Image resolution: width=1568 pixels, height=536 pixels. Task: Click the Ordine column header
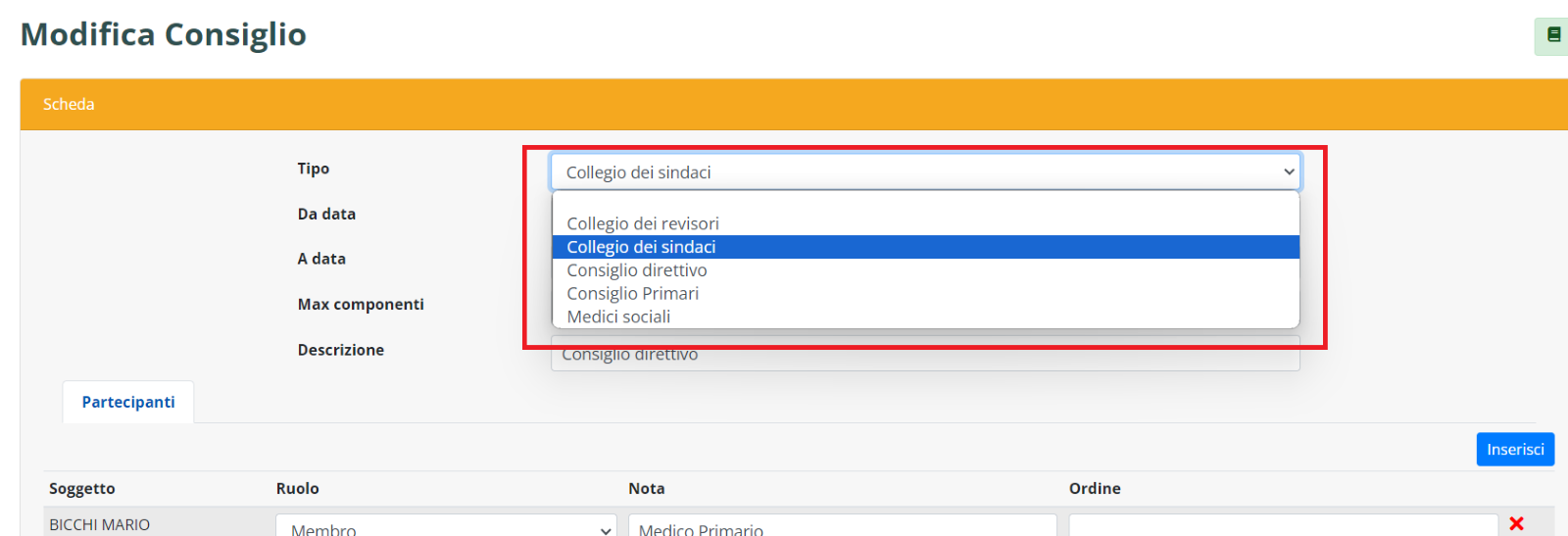(x=1095, y=488)
